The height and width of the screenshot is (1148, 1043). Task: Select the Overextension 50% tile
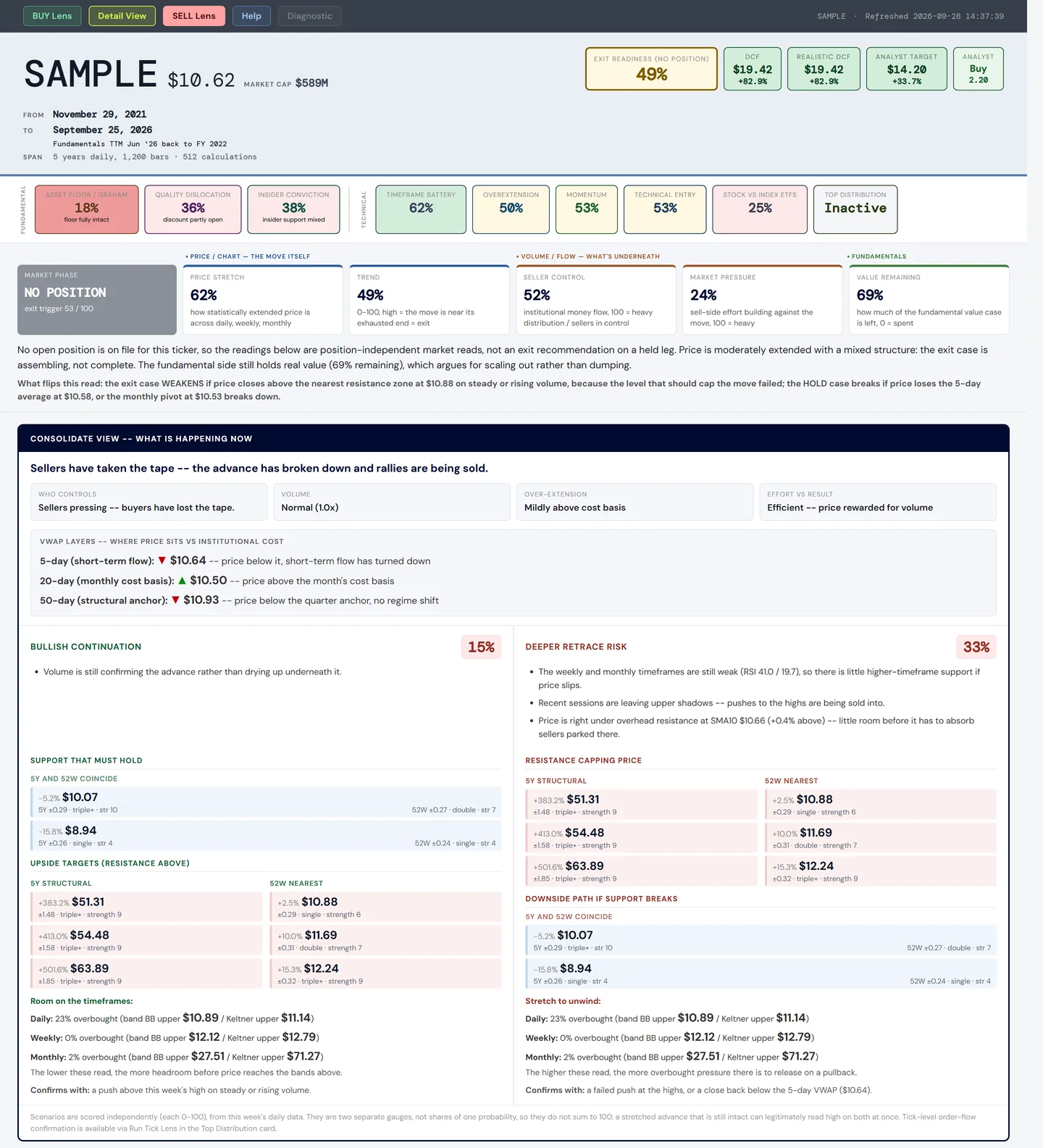(511, 209)
